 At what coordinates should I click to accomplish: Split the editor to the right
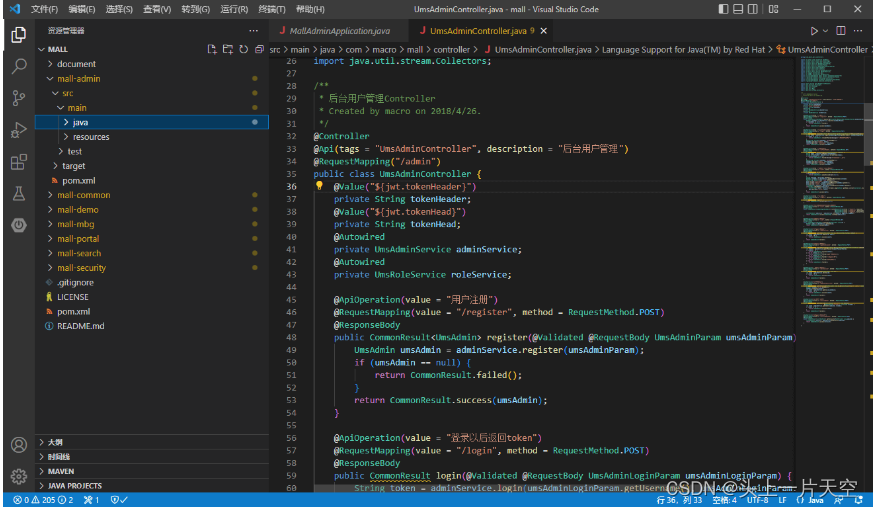point(841,31)
